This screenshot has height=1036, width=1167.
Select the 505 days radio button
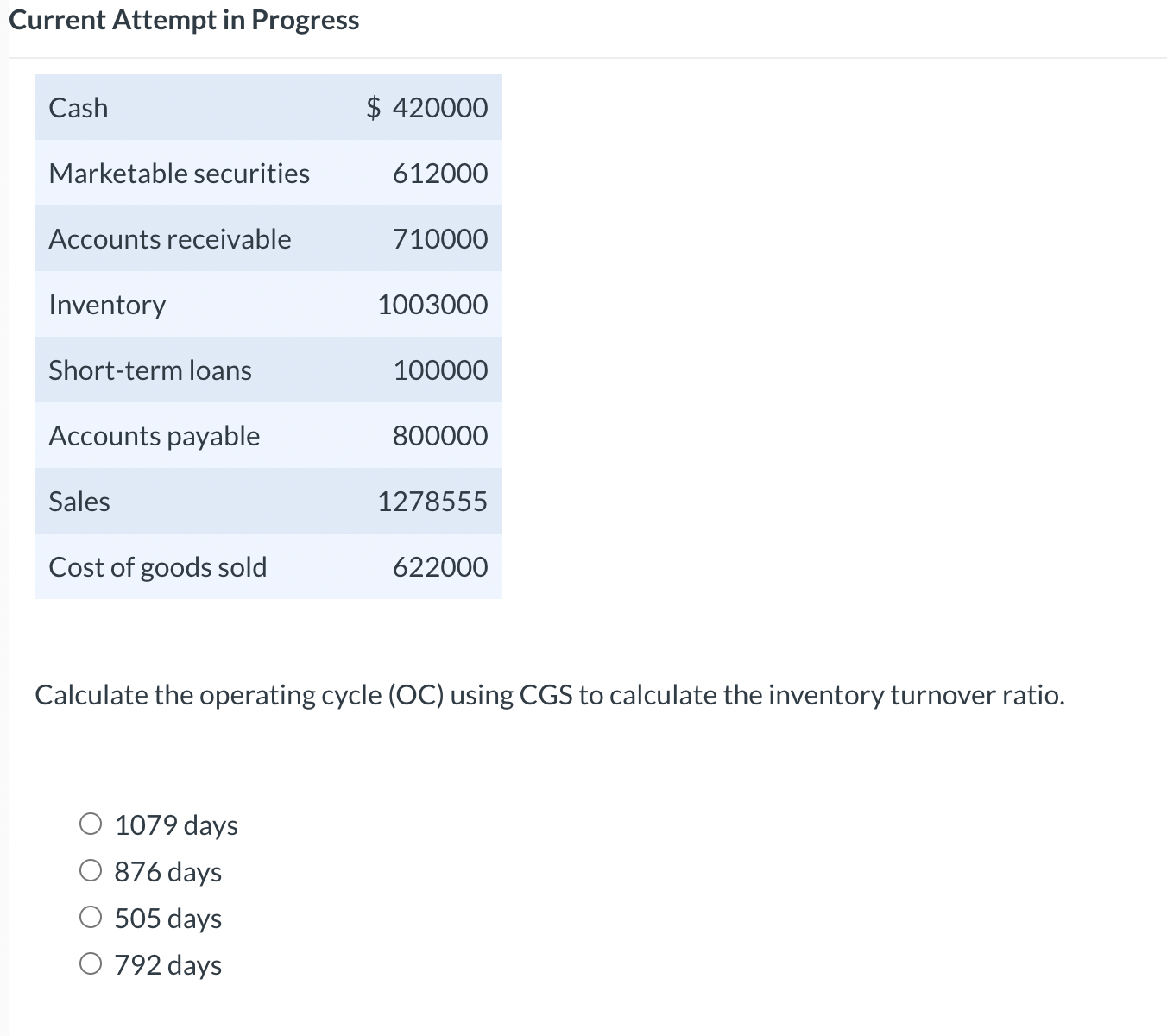(x=91, y=917)
